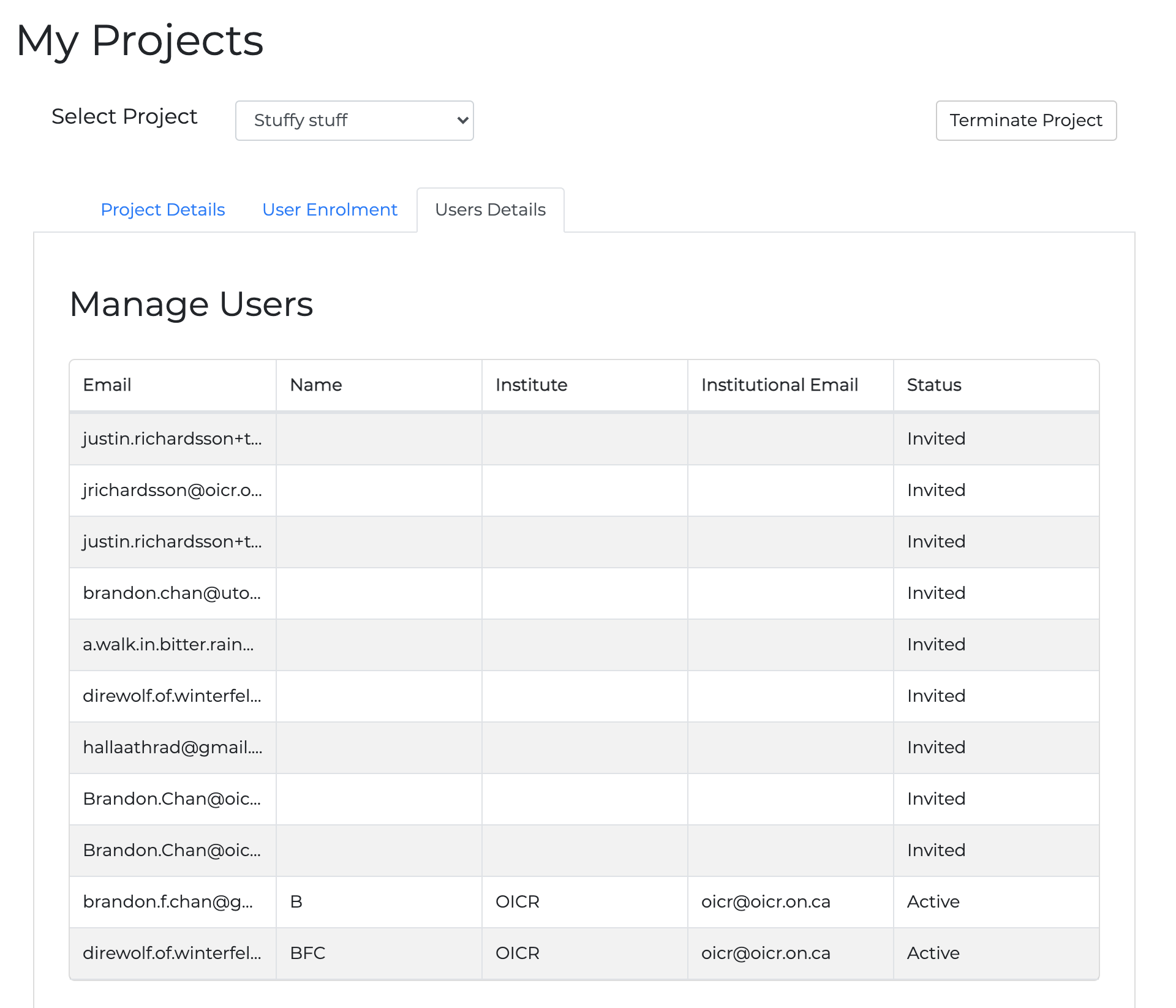Select the brandon.f.chan@g... email cell
Image resolution: width=1176 pixels, height=1008 pixels.
(173, 902)
